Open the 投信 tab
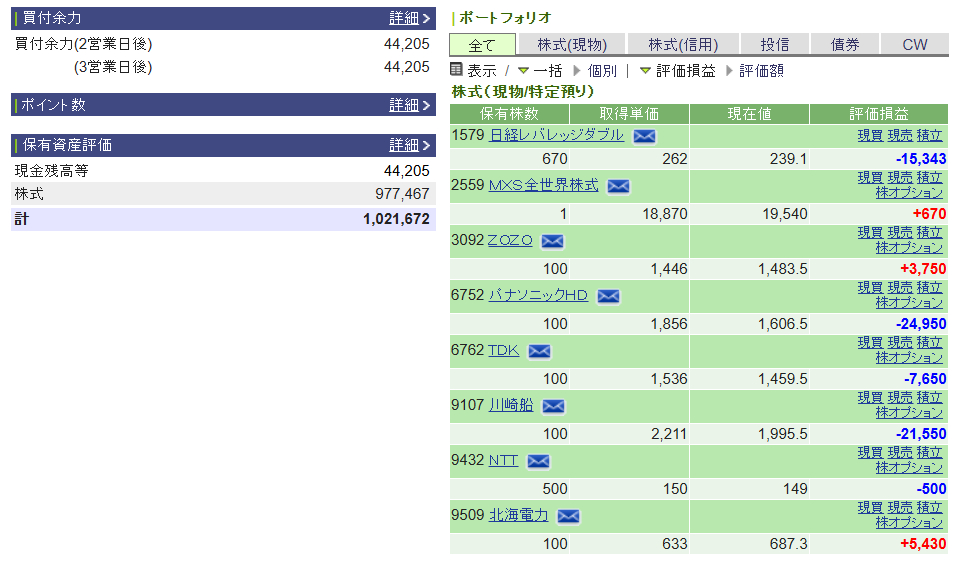 click(x=774, y=44)
